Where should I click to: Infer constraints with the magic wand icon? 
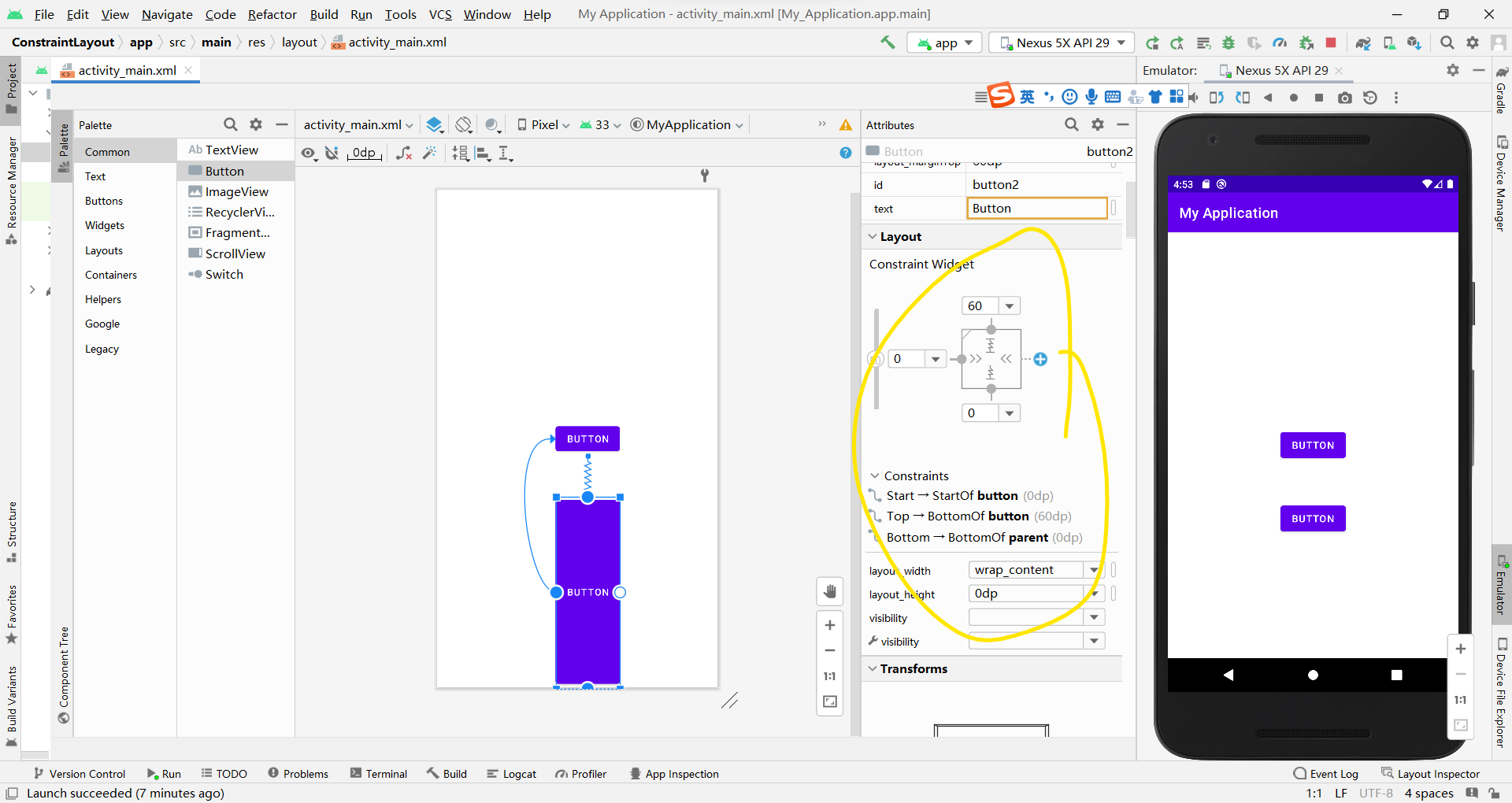tap(430, 153)
